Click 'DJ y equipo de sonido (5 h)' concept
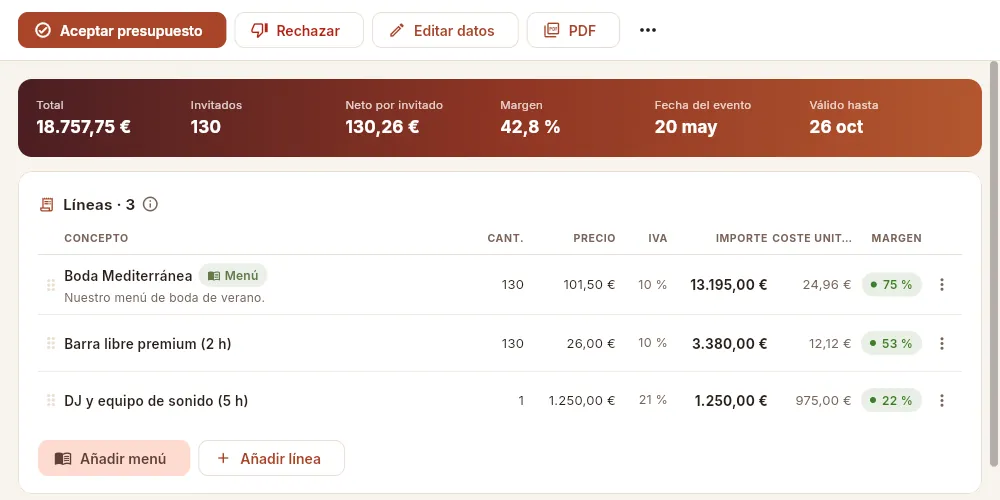 coord(156,401)
